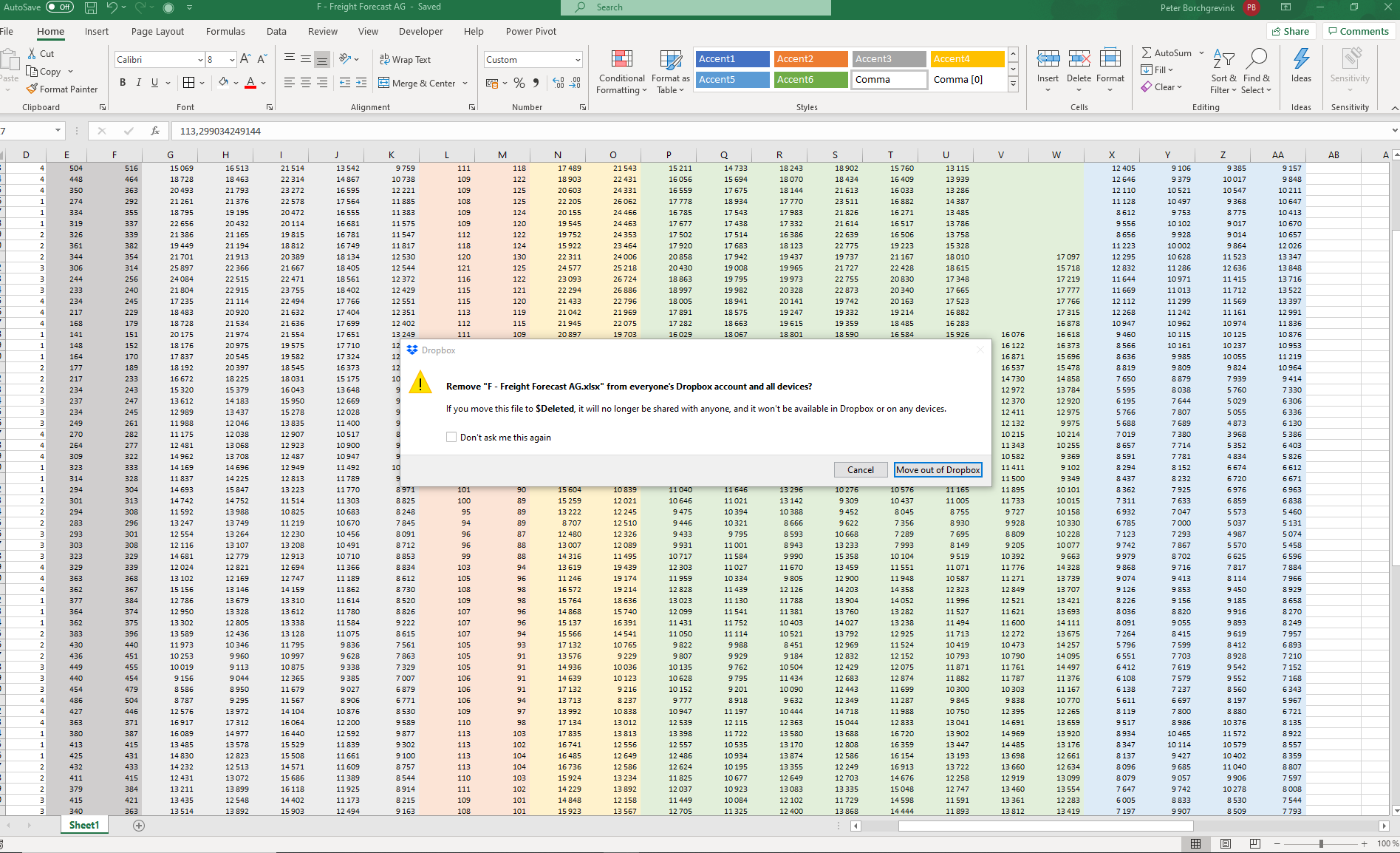Click the Comma Style icon

tap(536, 83)
